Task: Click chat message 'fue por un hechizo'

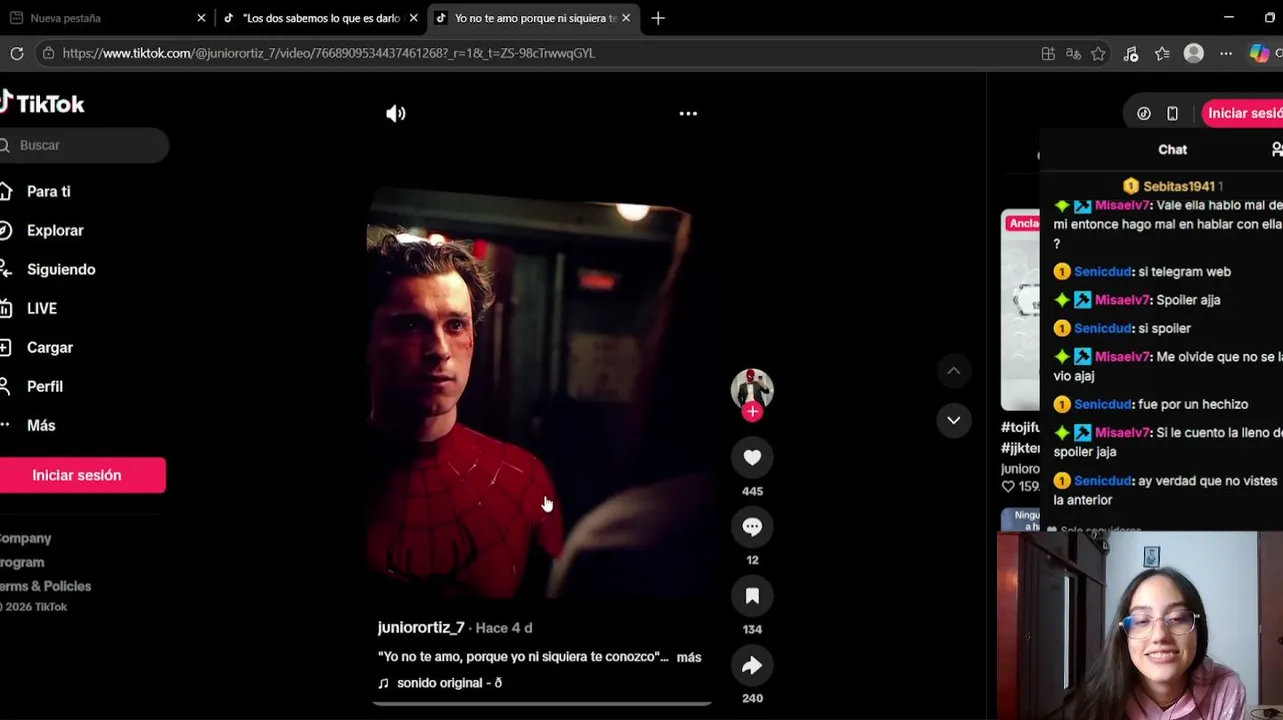Action: pos(1193,405)
